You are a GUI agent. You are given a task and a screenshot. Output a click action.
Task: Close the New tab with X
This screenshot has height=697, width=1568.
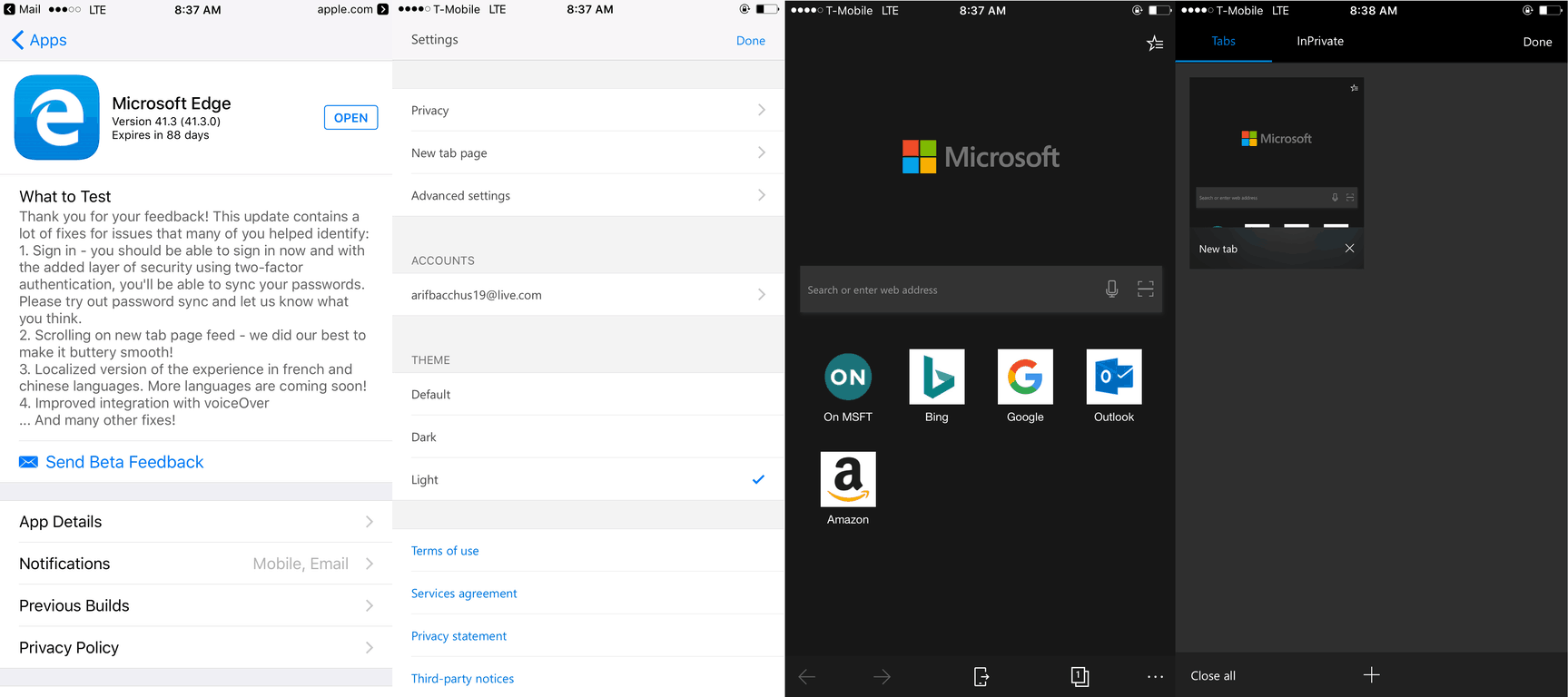point(1349,249)
